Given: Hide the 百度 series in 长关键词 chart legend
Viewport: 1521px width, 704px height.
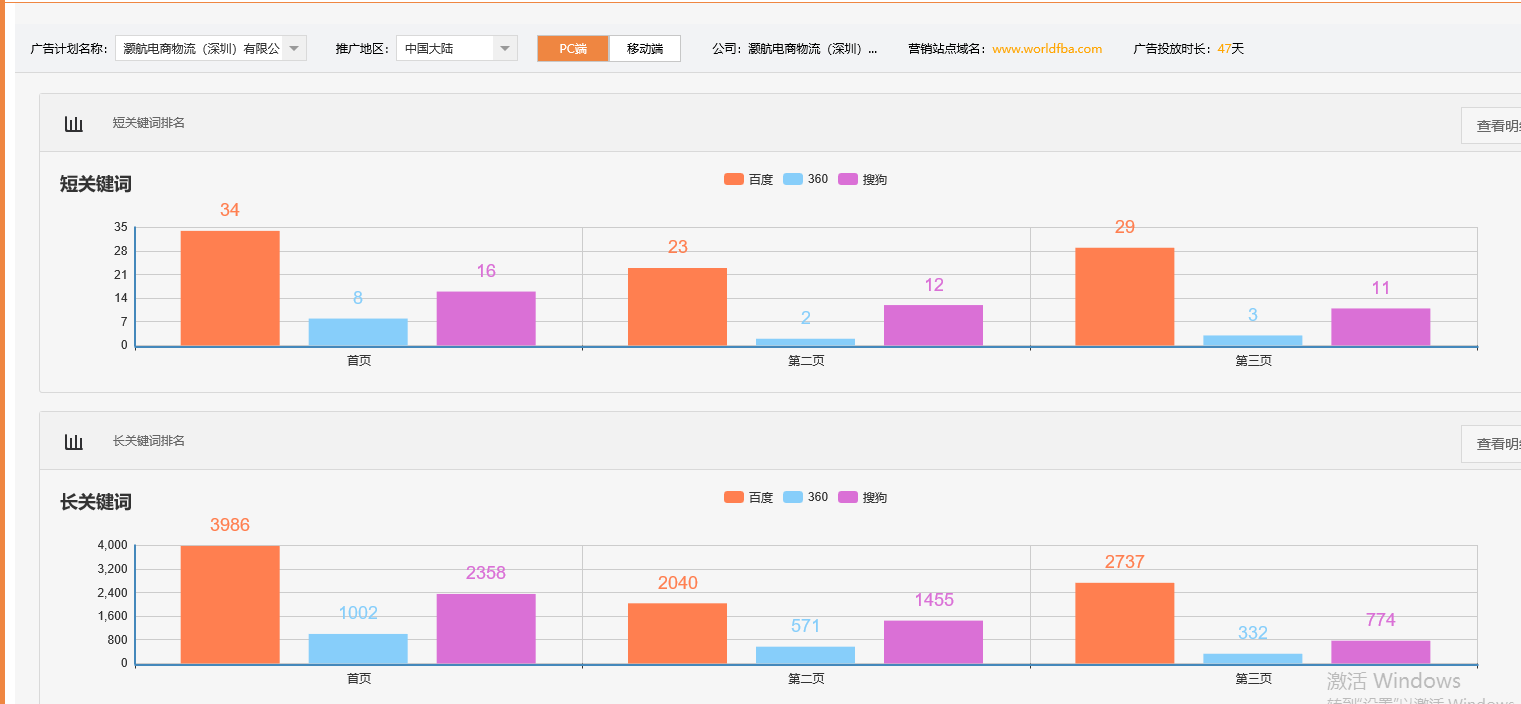Looking at the screenshot, I should 749,498.
